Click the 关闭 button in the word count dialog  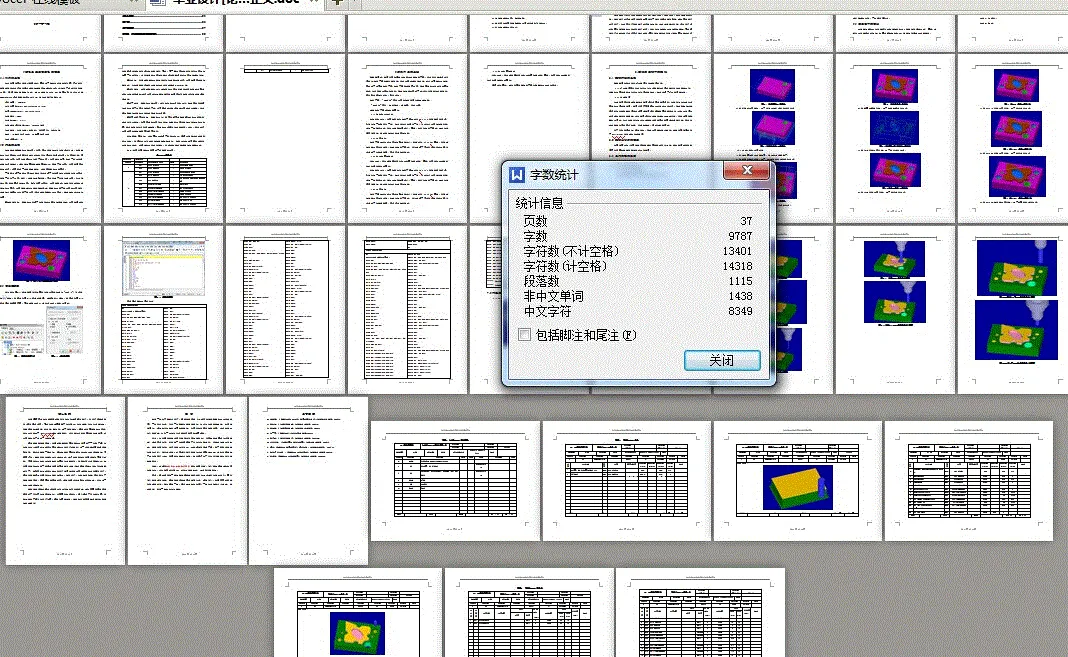(x=722, y=360)
